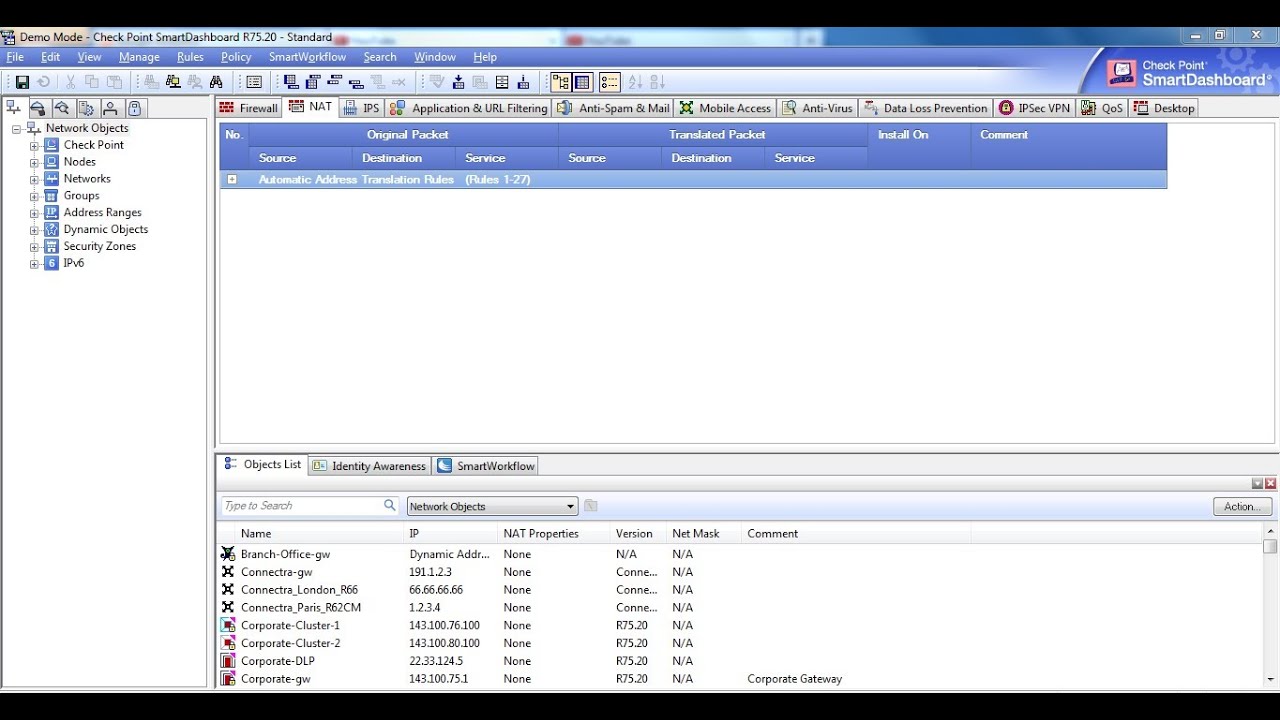Click the Corporate-DLP row icon
Image resolution: width=1280 pixels, height=720 pixels.
click(228, 661)
